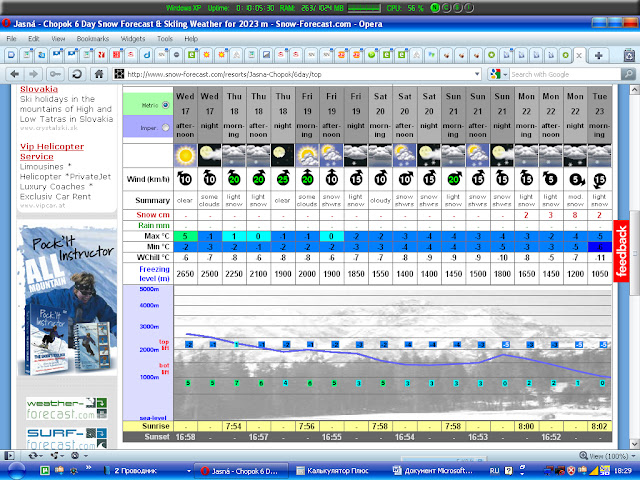Open the Bookmarks menu

(x=92, y=38)
